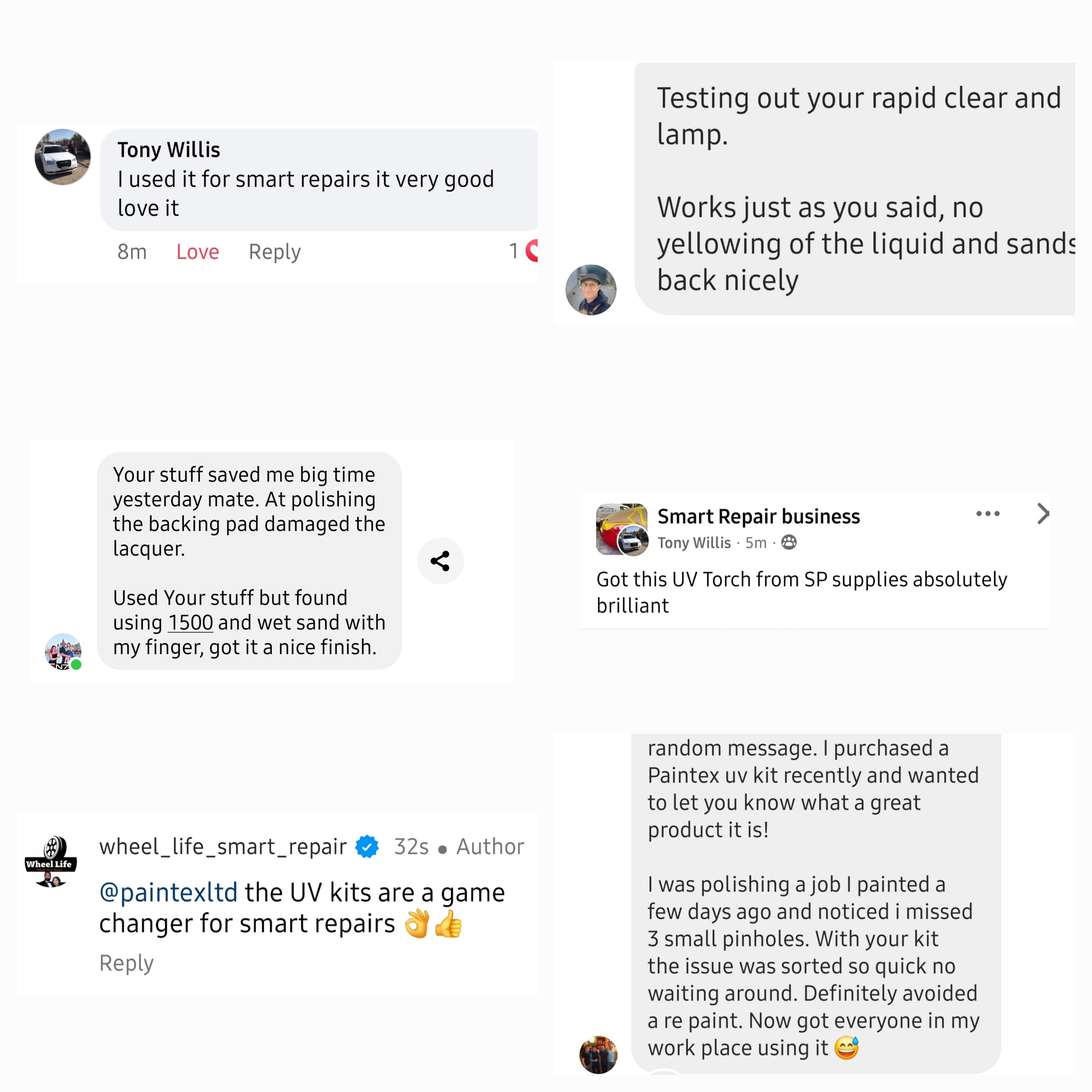Click the avatar of man wearing cap
The image size is (1092, 1092).
click(591, 289)
